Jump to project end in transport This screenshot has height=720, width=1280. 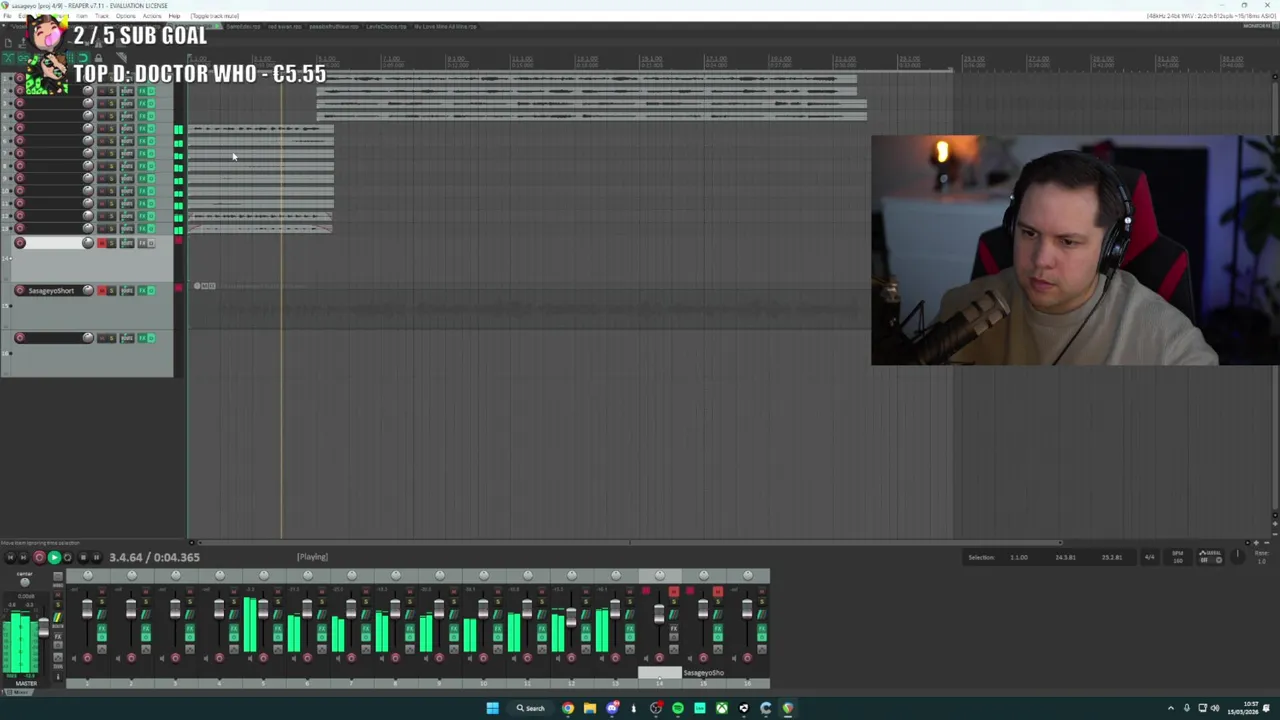pyautogui.click(x=23, y=557)
